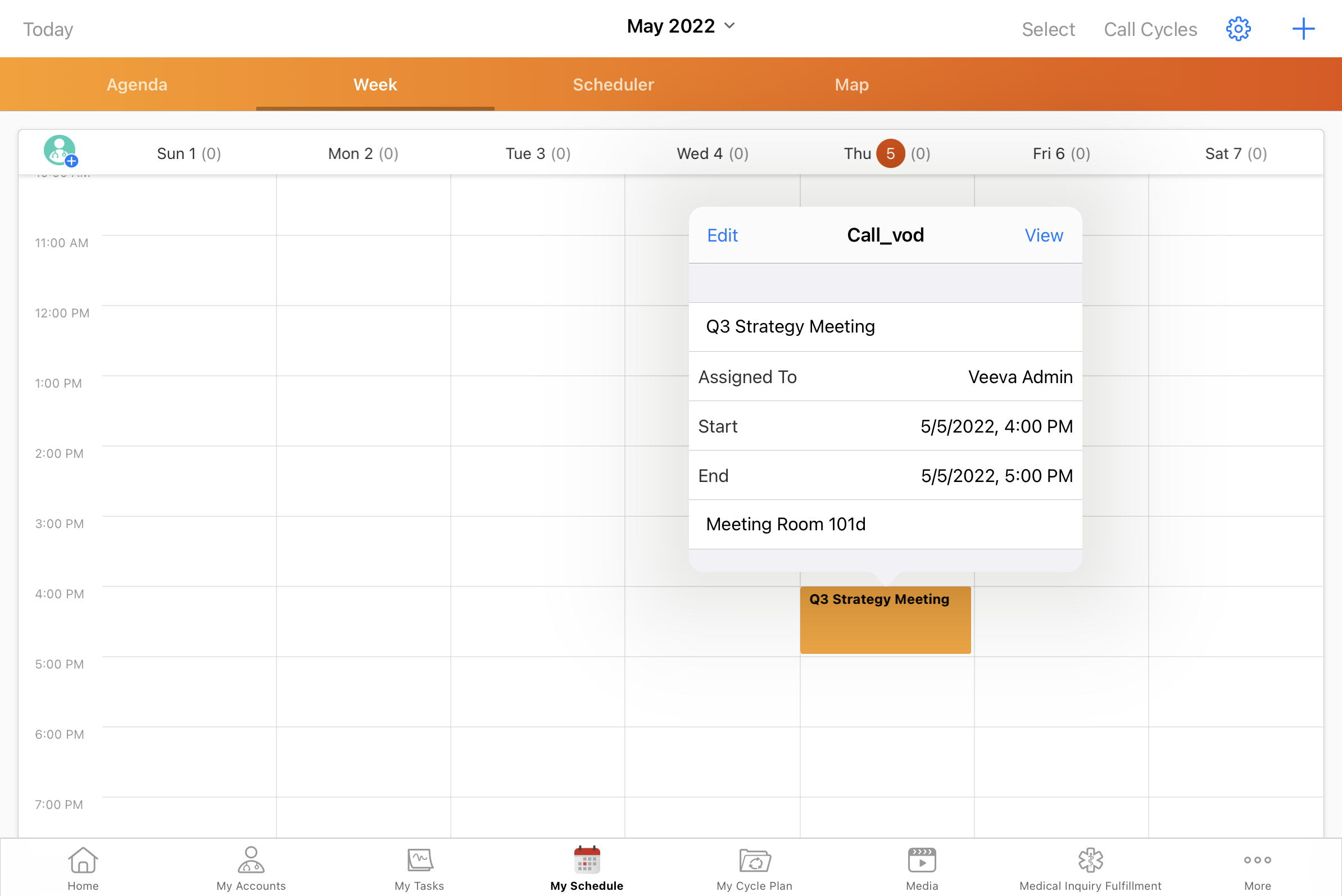Expand the More options menu
The width and height of the screenshot is (1342, 896).
pos(1257,868)
